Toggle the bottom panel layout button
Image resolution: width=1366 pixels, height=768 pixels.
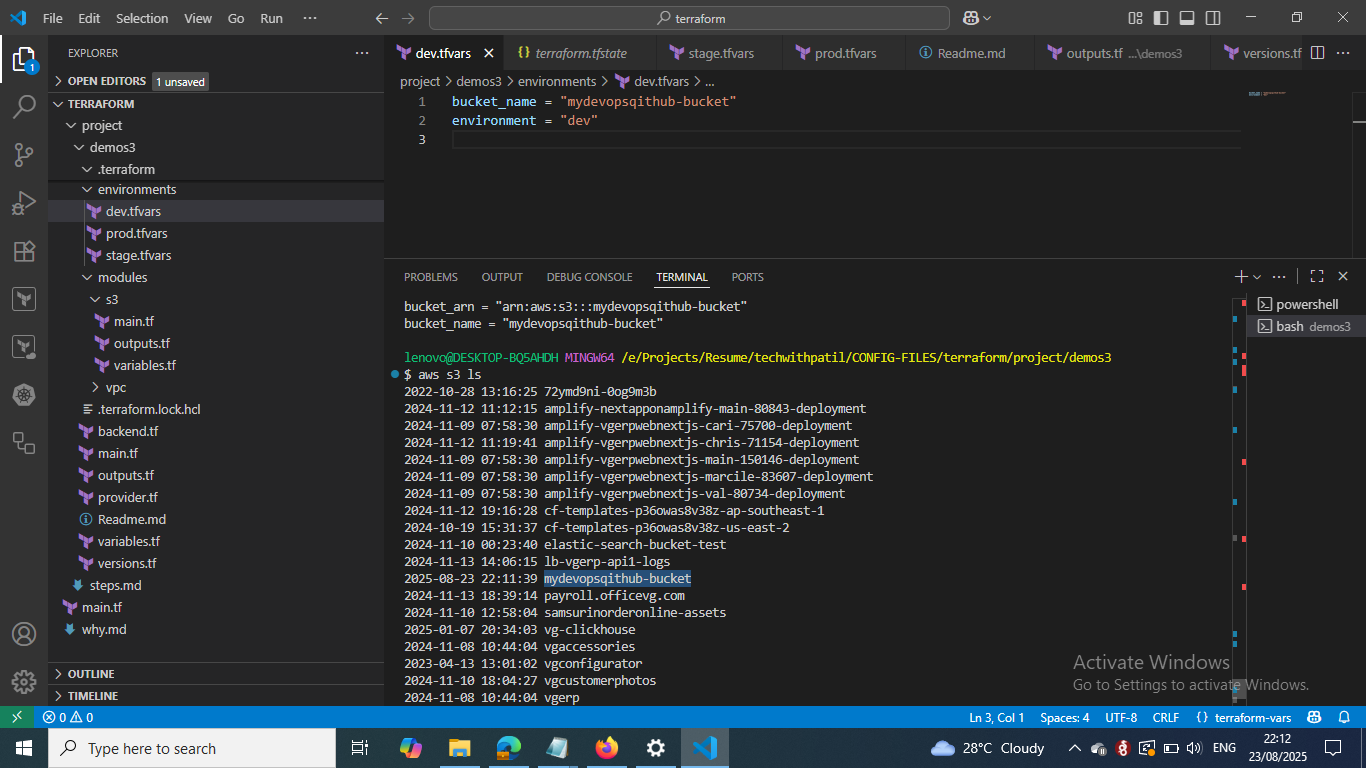pyautogui.click(x=1186, y=18)
